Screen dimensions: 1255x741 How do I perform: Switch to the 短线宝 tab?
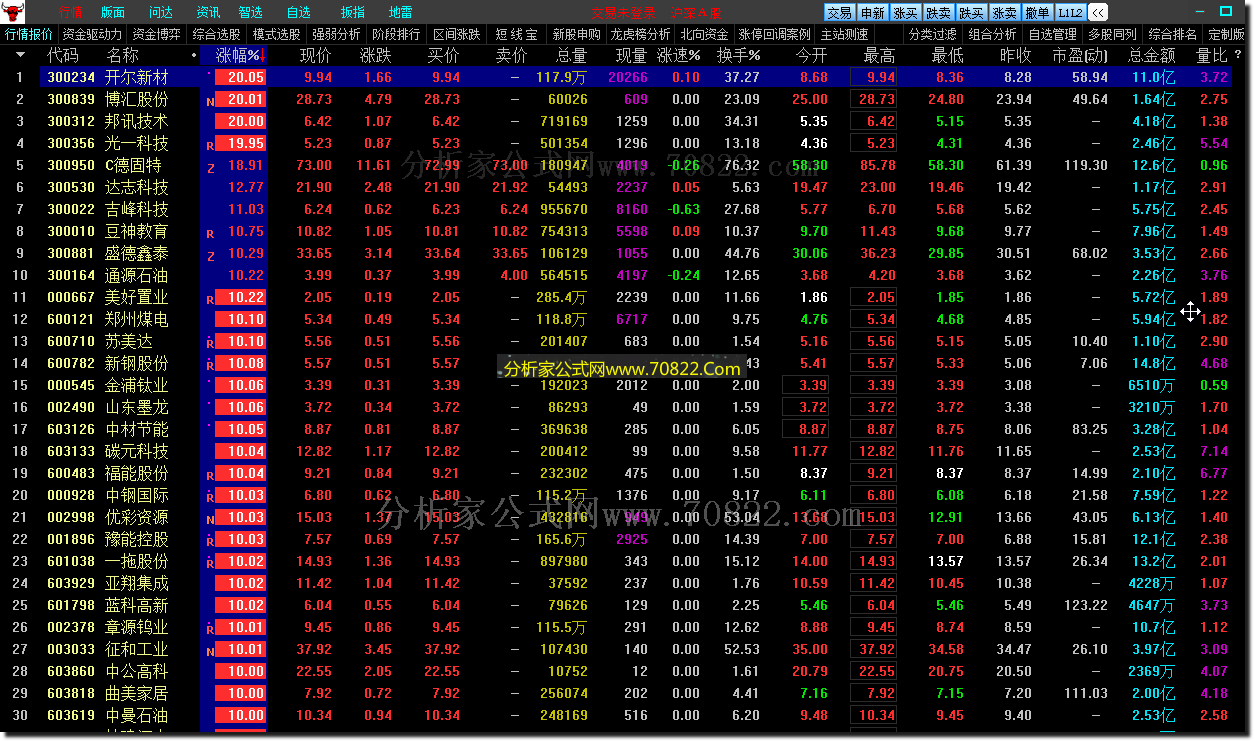point(516,34)
